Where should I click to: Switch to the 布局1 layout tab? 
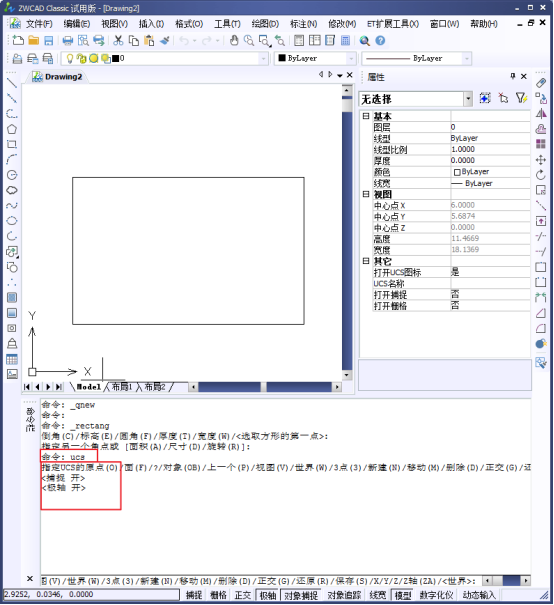pos(122,387)
